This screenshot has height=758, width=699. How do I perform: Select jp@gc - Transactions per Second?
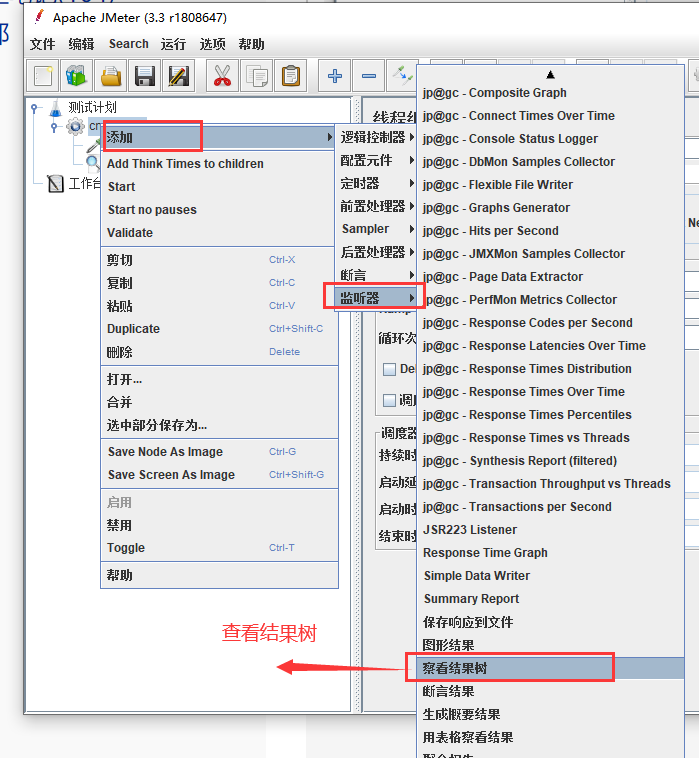pos(551,507)
